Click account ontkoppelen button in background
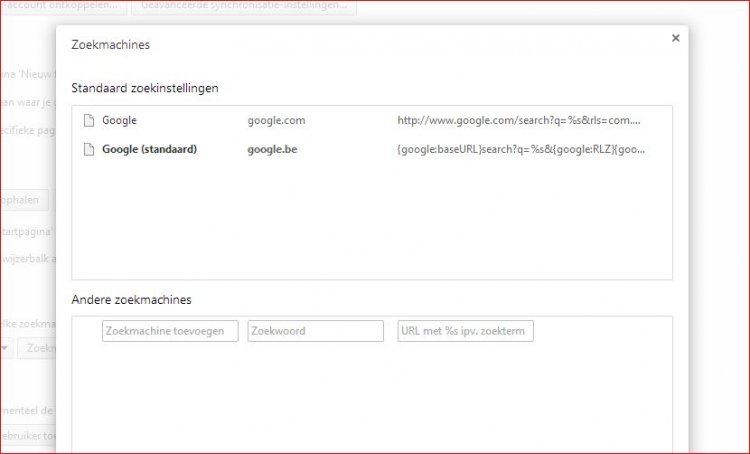The height and width of the screenshot is (454, 750). [x=63, y=6]
